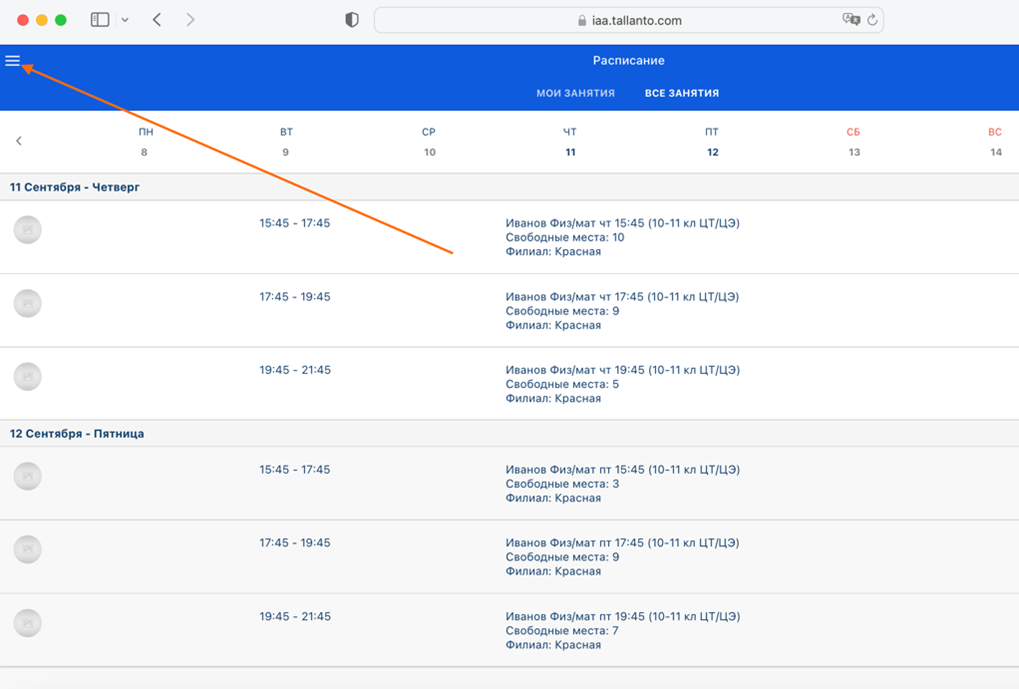This screenshot has width=1019, height=689.
Task: Open Thursday 17:45 Иванов Физ/мат class
Action: pyautogui.click(x=622, y=297)
